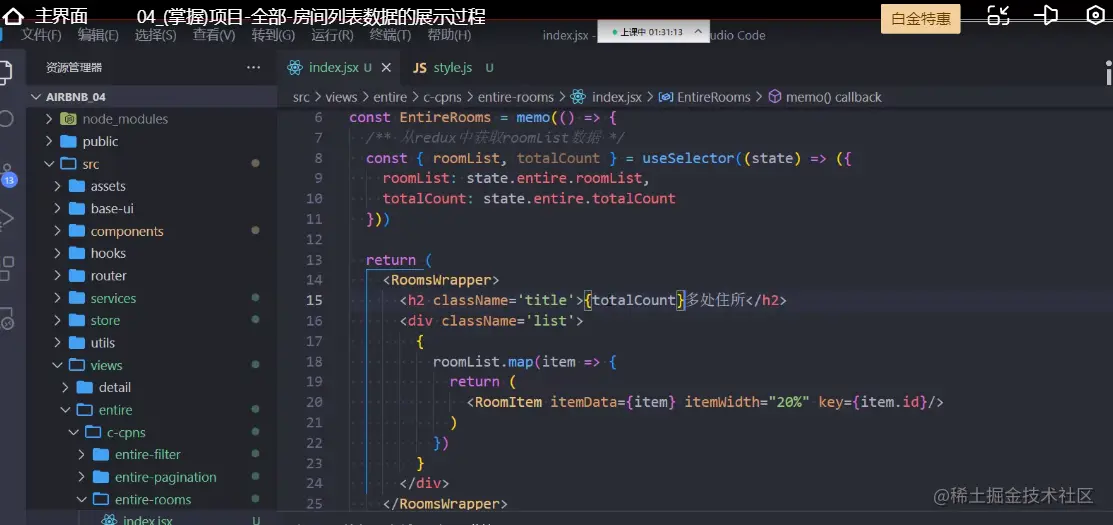Close the index.jsx editor tab
This screenshot has width=1113, height=525.
point(386,67)
